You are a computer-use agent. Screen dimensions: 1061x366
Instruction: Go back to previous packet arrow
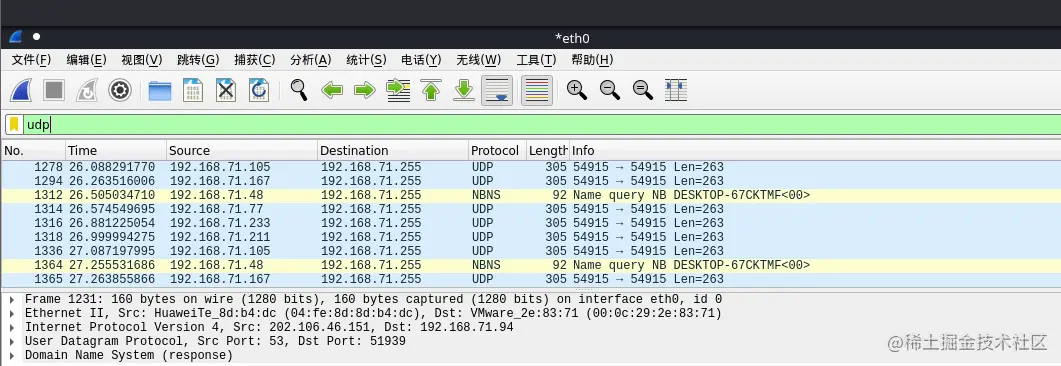tap(332, 90)
